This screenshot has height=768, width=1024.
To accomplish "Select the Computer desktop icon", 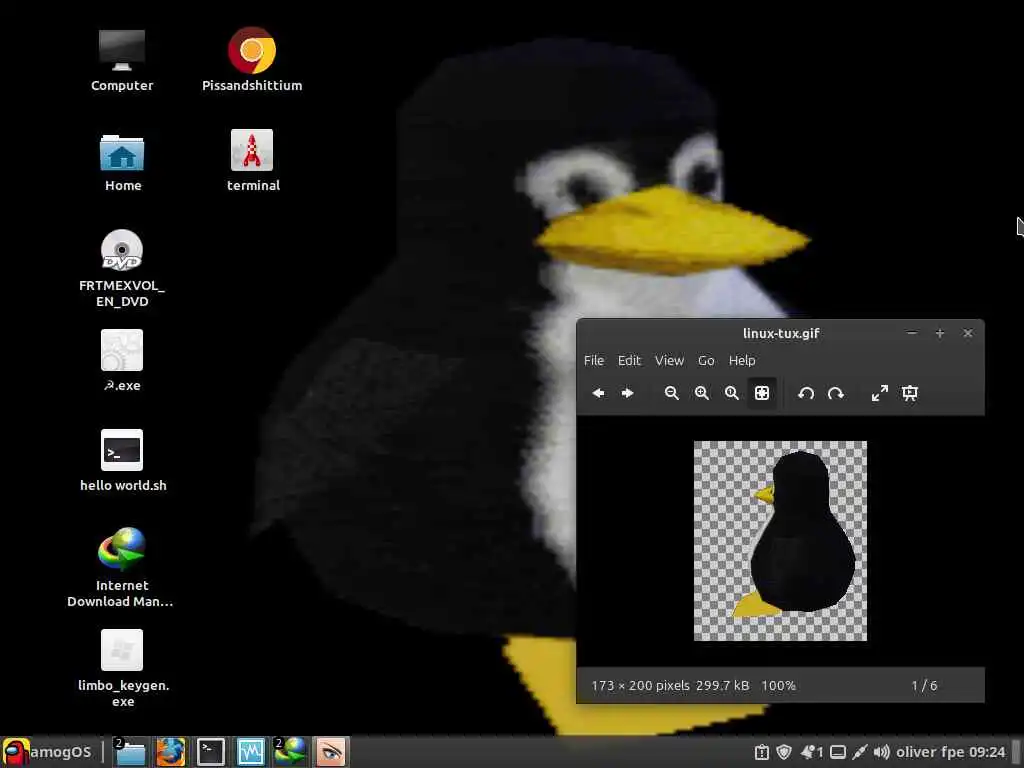I will [x=122, y=60].
